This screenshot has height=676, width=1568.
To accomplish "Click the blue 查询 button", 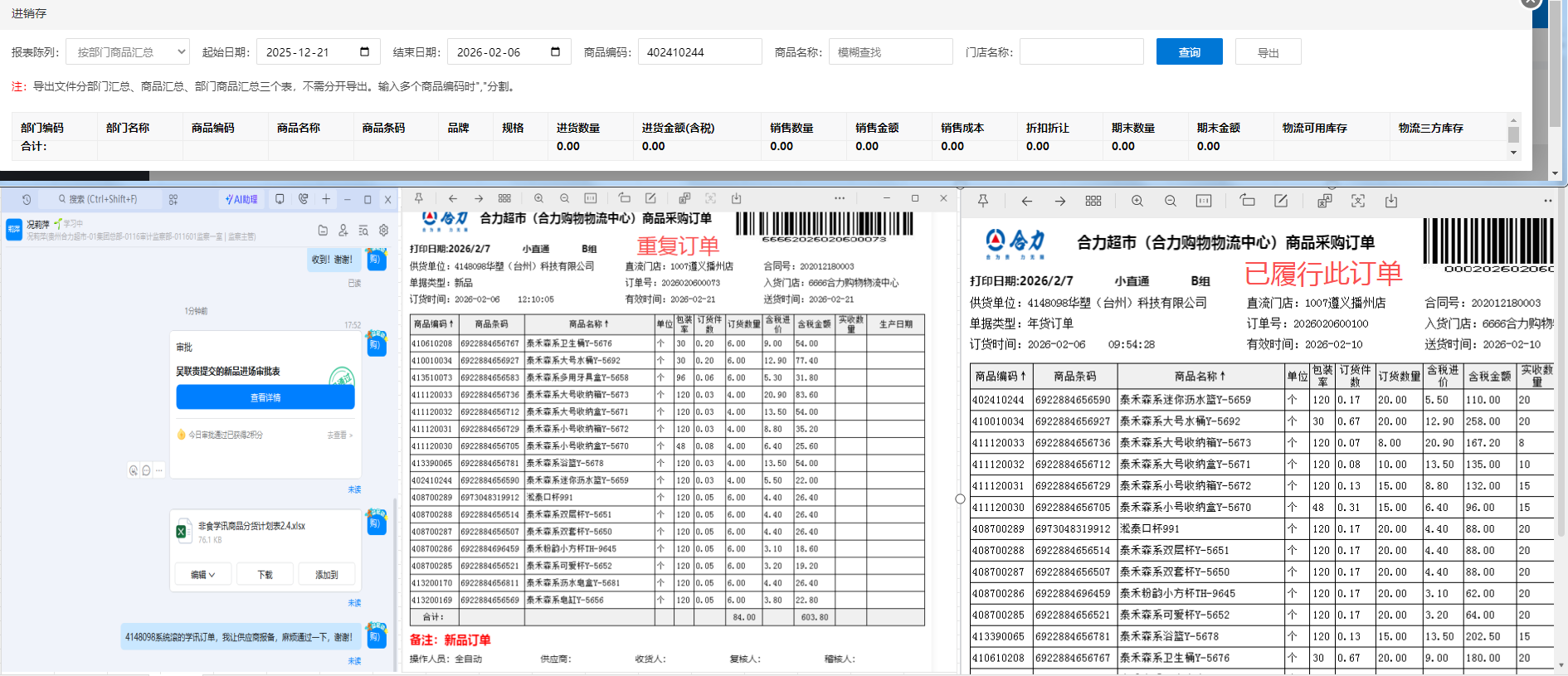I will (x=1189, y=52).
